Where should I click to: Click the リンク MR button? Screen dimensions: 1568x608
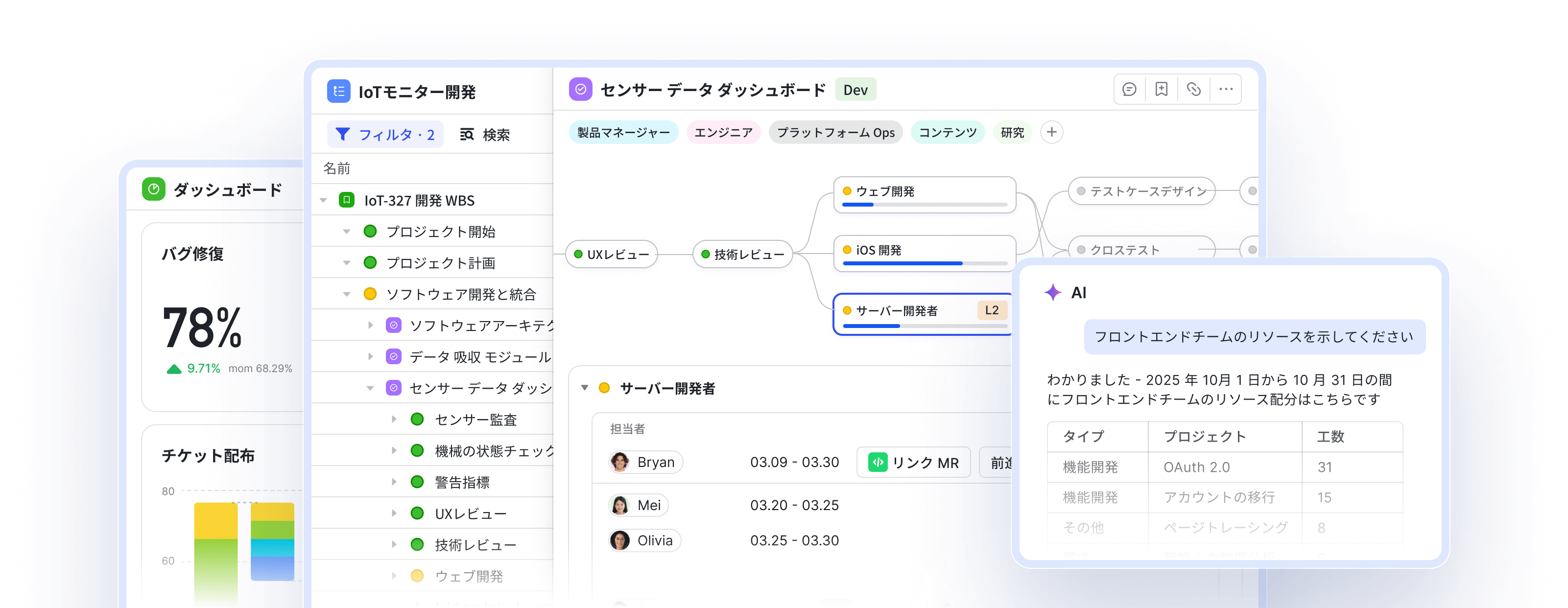tap(913, 463)
